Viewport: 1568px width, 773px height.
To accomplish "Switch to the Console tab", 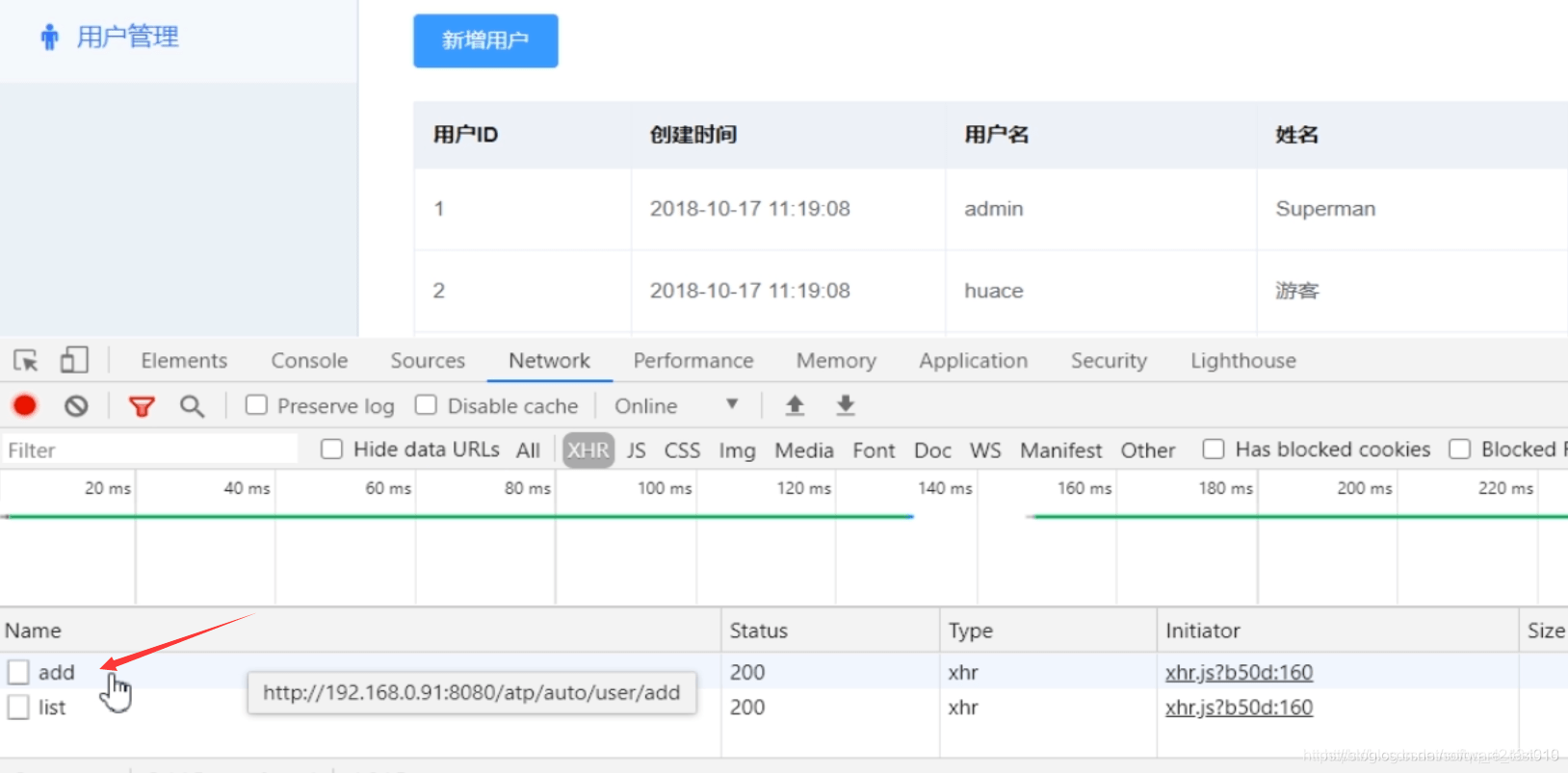I will [x=309, y=361].
